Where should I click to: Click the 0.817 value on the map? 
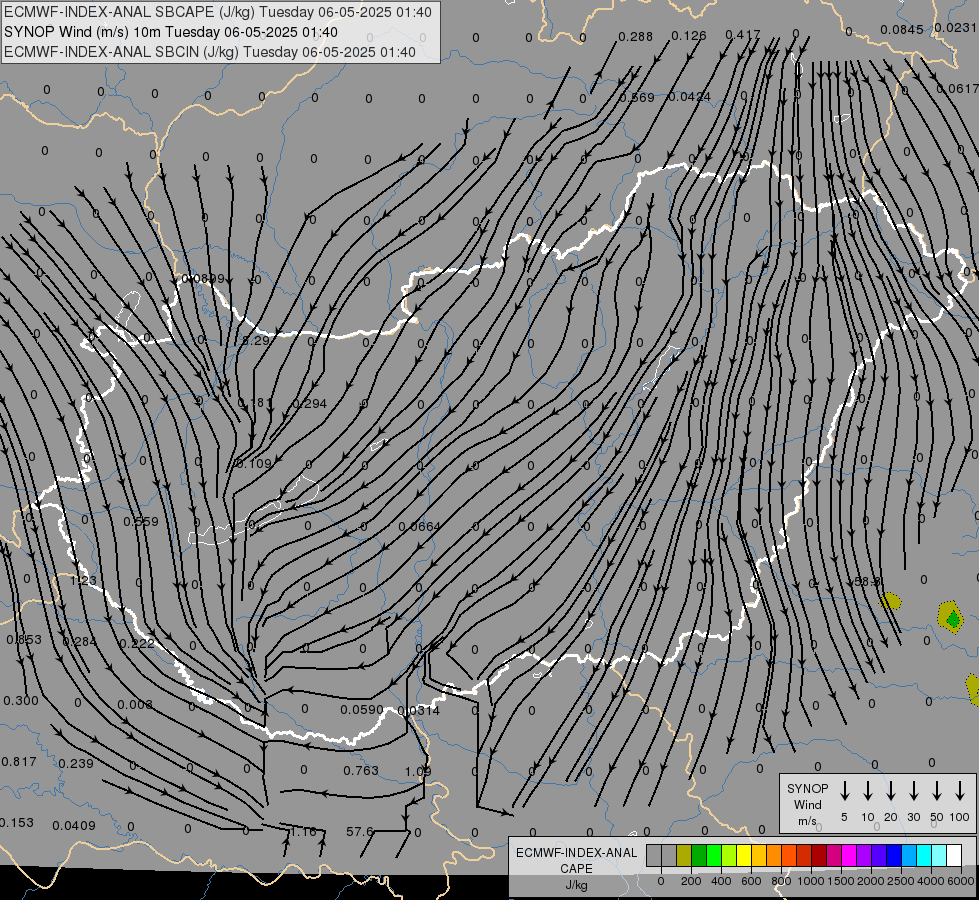(x=19, y=761)
